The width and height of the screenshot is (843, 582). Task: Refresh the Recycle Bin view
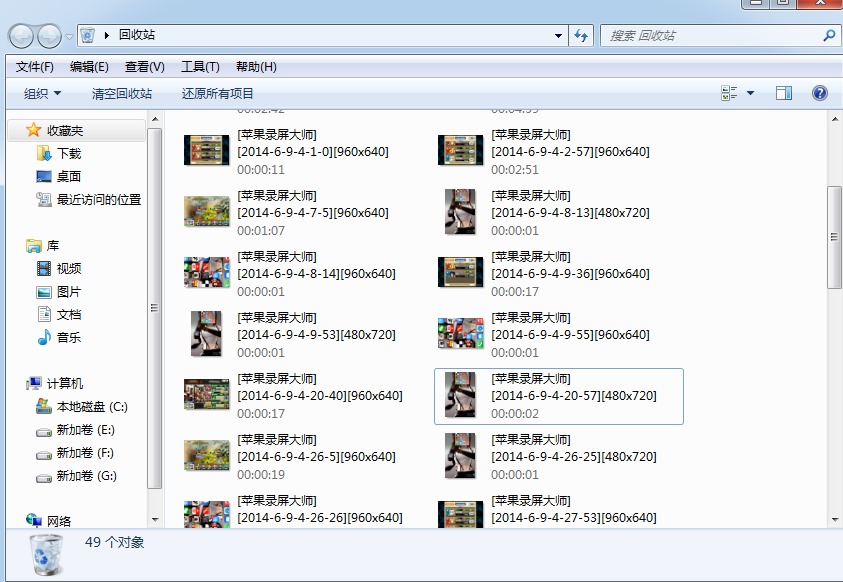pos(581,36)
